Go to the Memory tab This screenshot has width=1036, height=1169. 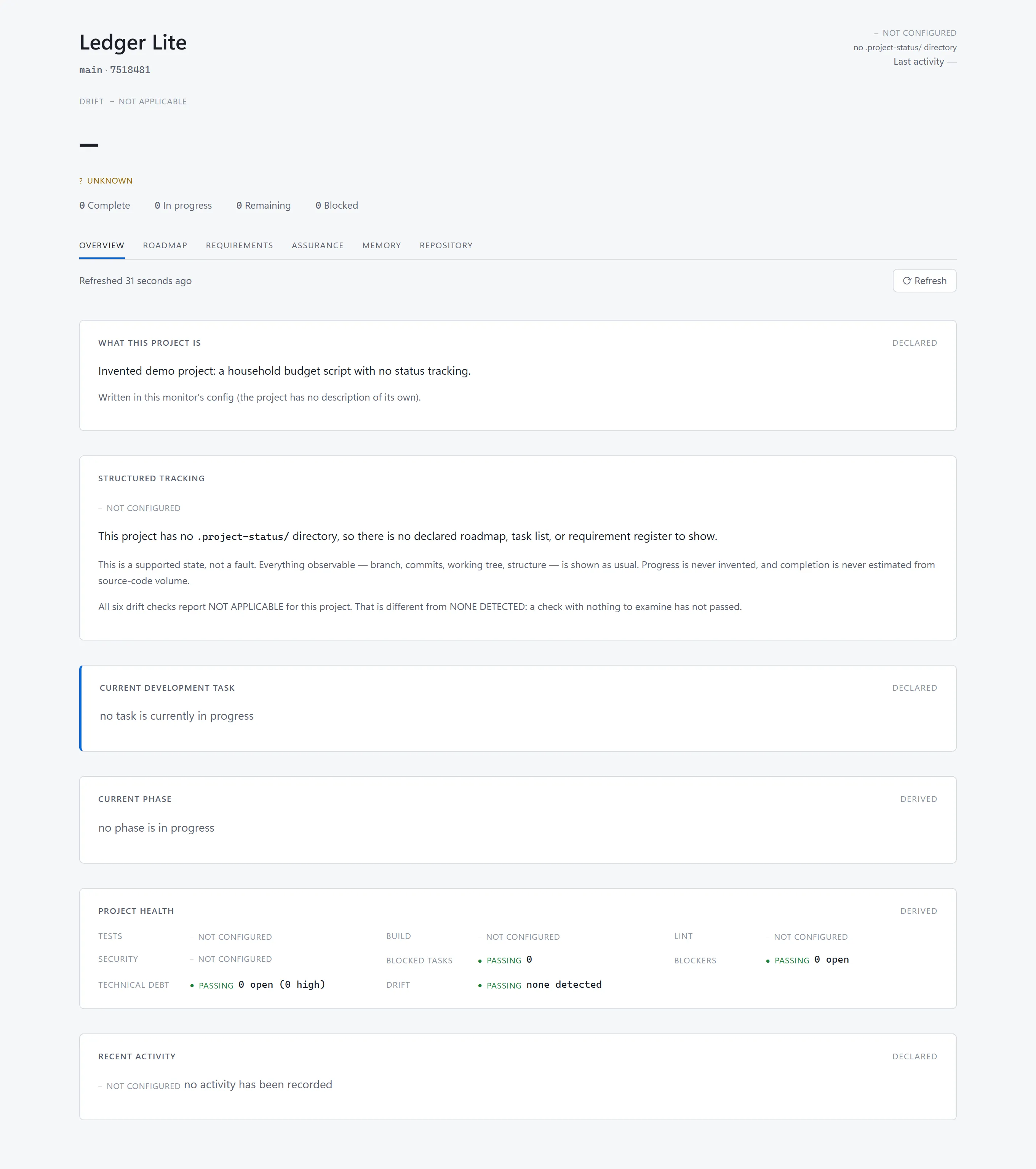coord(382,245)
